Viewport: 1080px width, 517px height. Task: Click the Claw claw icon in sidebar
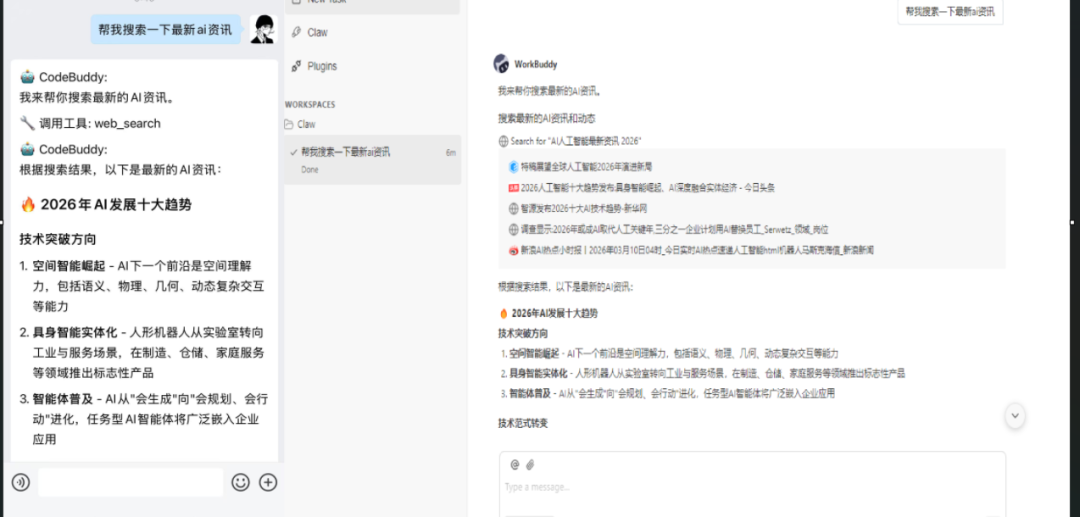pos(296,32)
